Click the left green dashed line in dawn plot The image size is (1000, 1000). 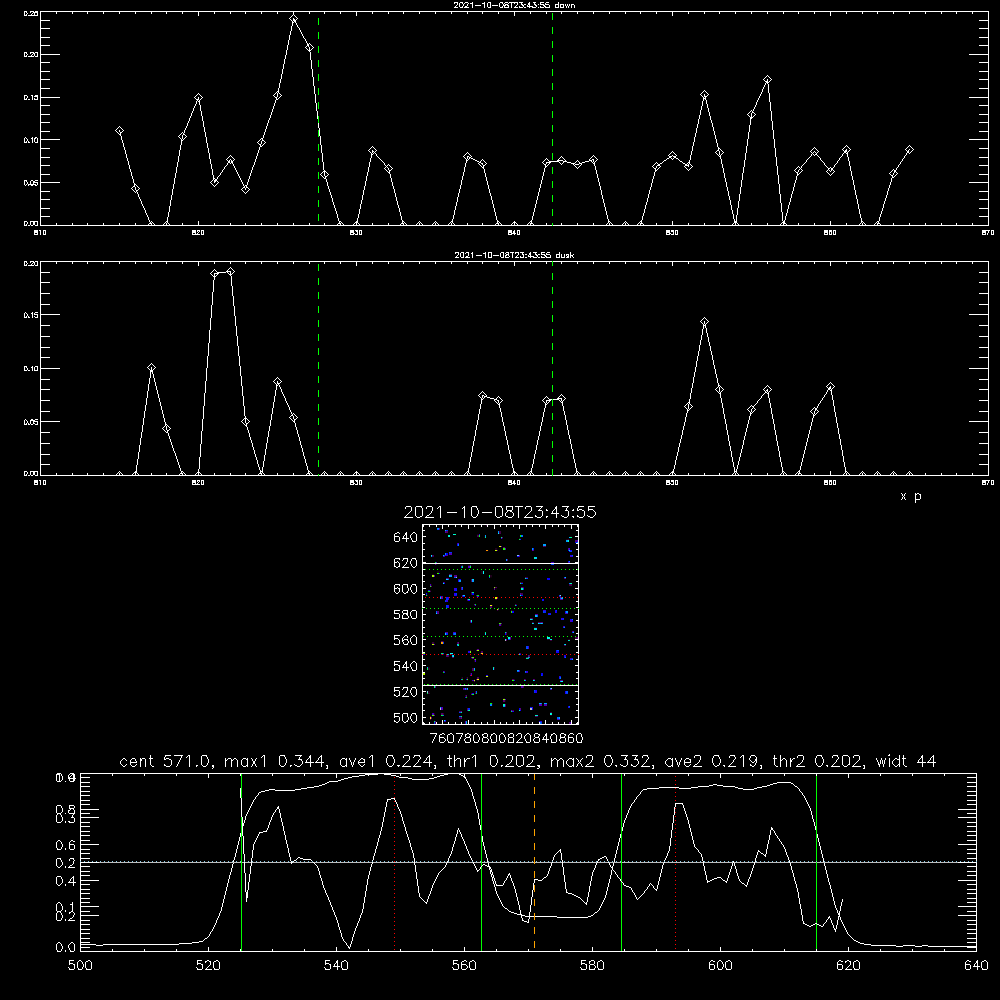click(318, 118)
